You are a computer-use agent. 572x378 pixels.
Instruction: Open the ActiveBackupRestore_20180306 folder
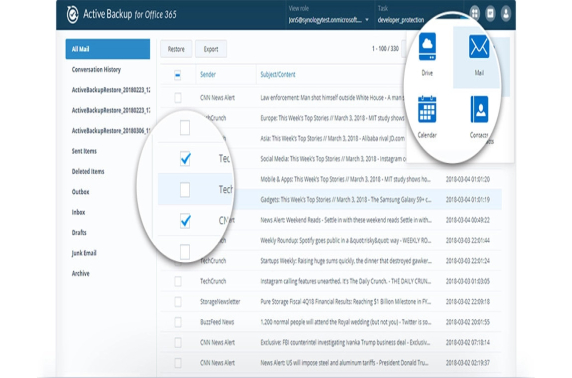[x=111, y=131]
